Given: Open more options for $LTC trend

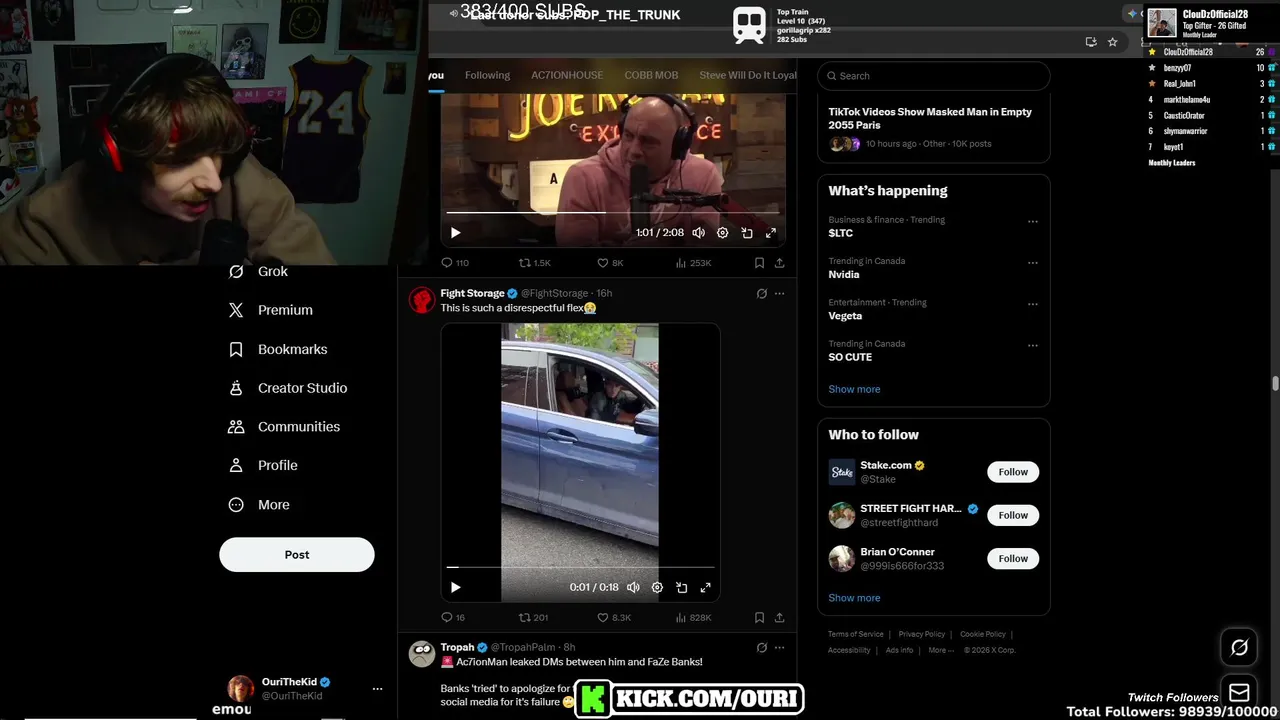Looking at the screenshot, I should click(1033, 221).
